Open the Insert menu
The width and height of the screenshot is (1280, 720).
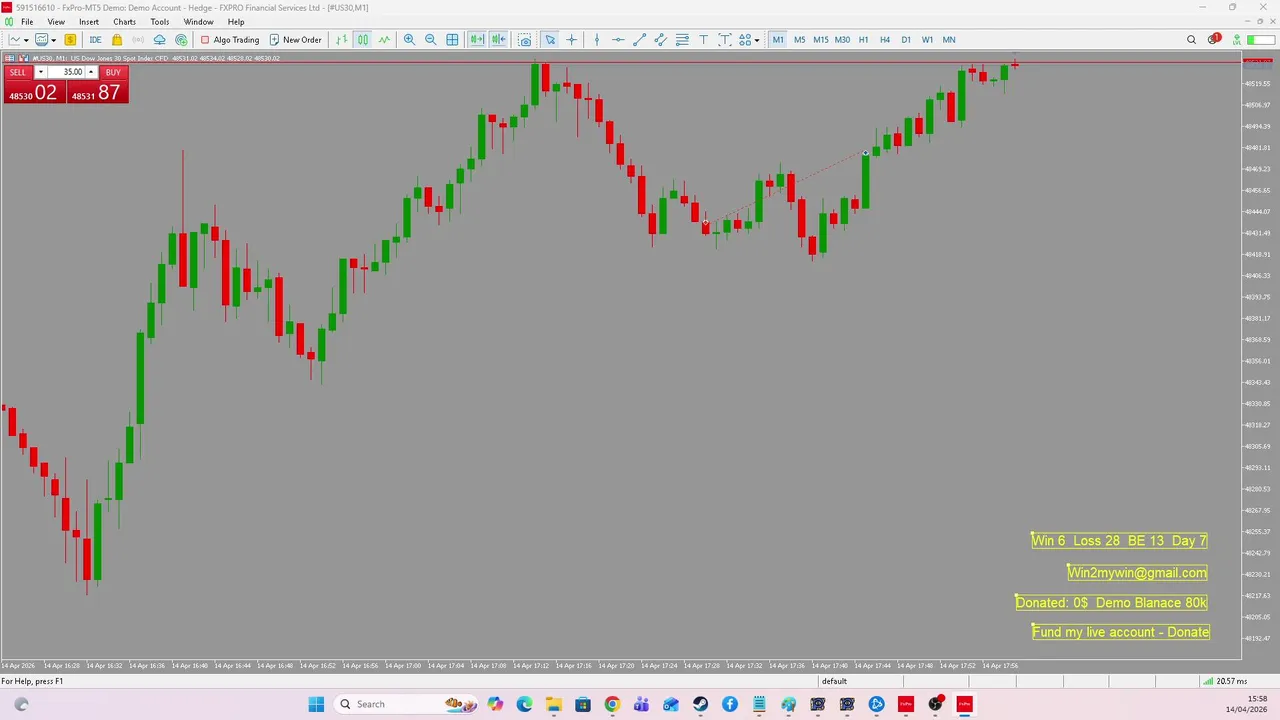tap(89, 22)
